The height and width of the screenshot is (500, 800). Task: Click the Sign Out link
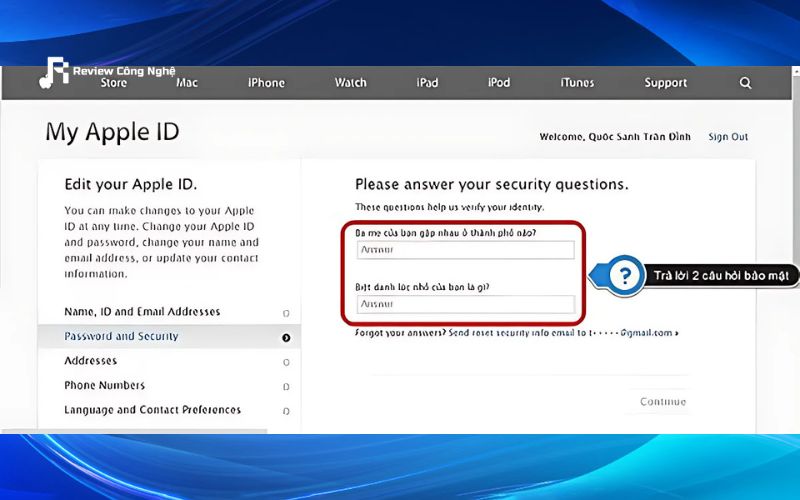[x=728, y=137]
